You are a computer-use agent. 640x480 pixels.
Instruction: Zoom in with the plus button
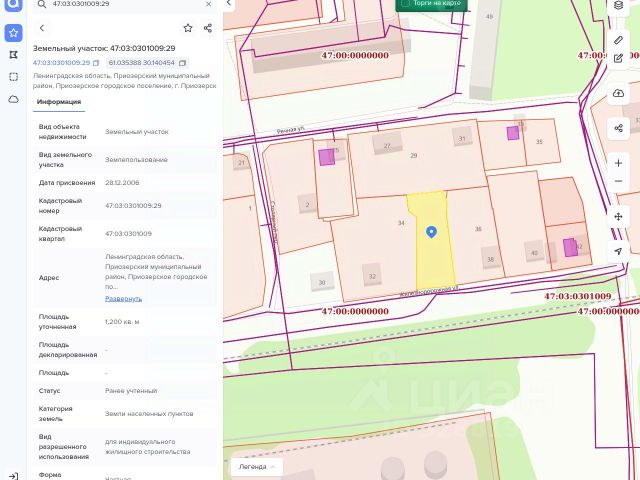pyautogui.click(x=618, y=163)
